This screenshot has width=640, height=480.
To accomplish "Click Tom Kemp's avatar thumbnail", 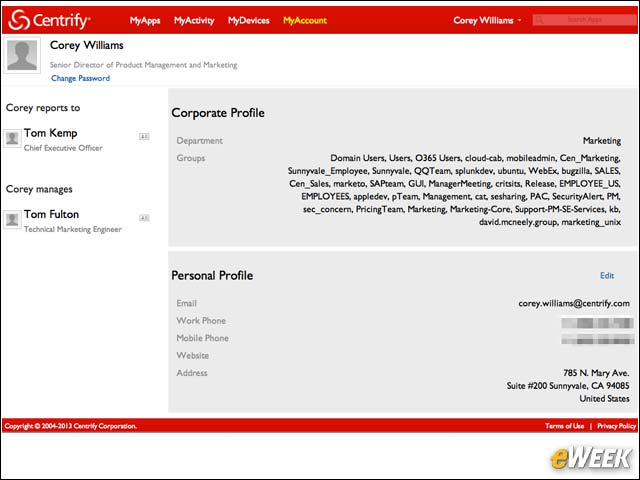I will [x=12, y=138].
